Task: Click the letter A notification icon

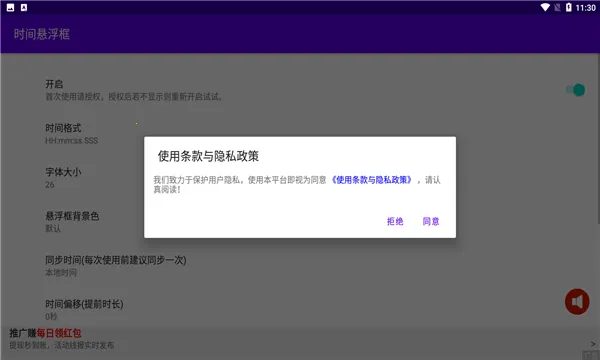Action: tap(24, 7)
